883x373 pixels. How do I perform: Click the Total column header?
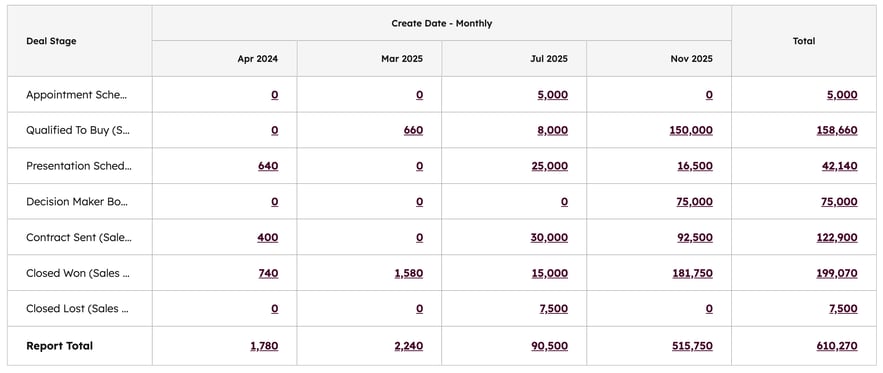(804, 41)
